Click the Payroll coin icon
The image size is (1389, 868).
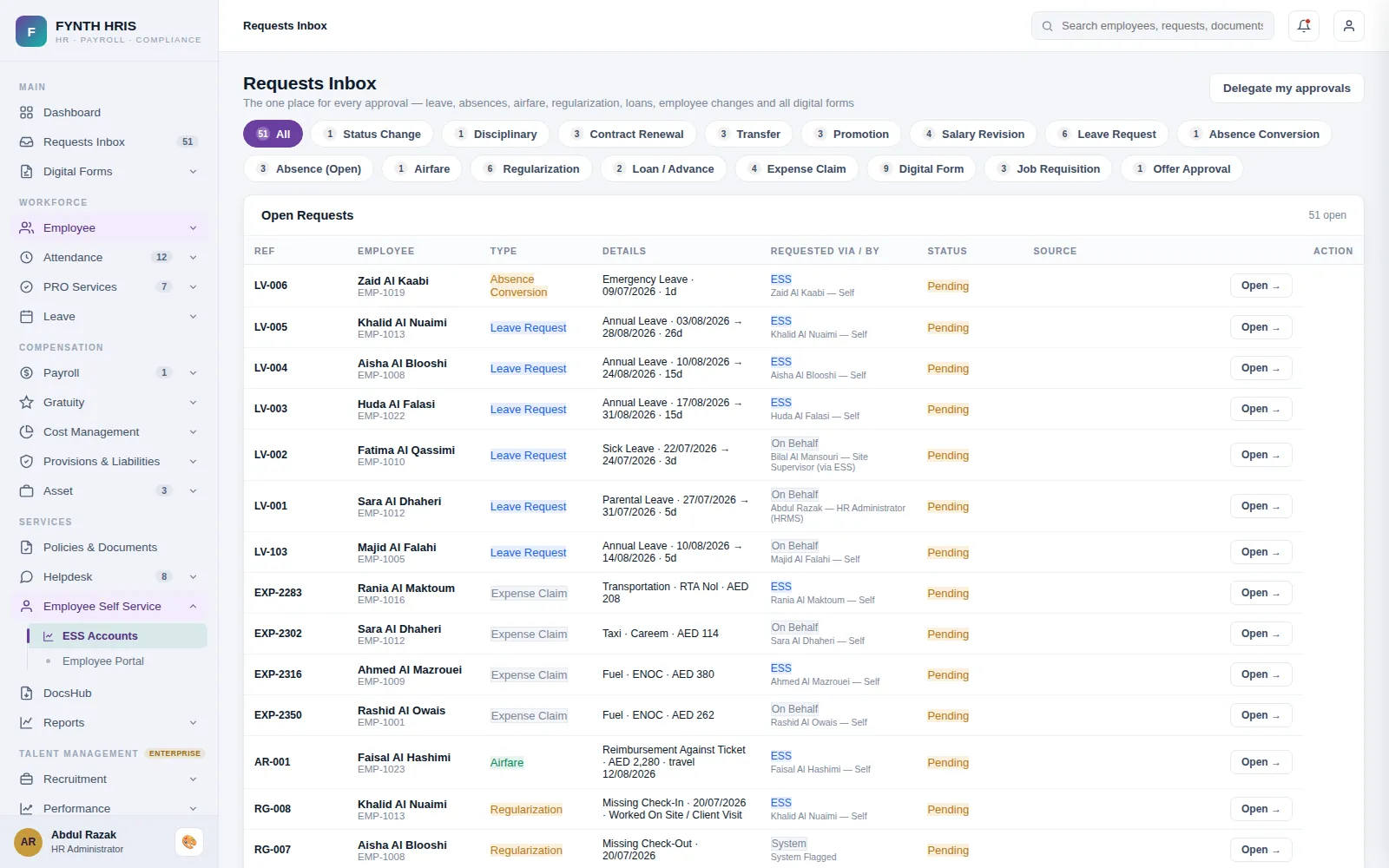click(x=27, y=373)
